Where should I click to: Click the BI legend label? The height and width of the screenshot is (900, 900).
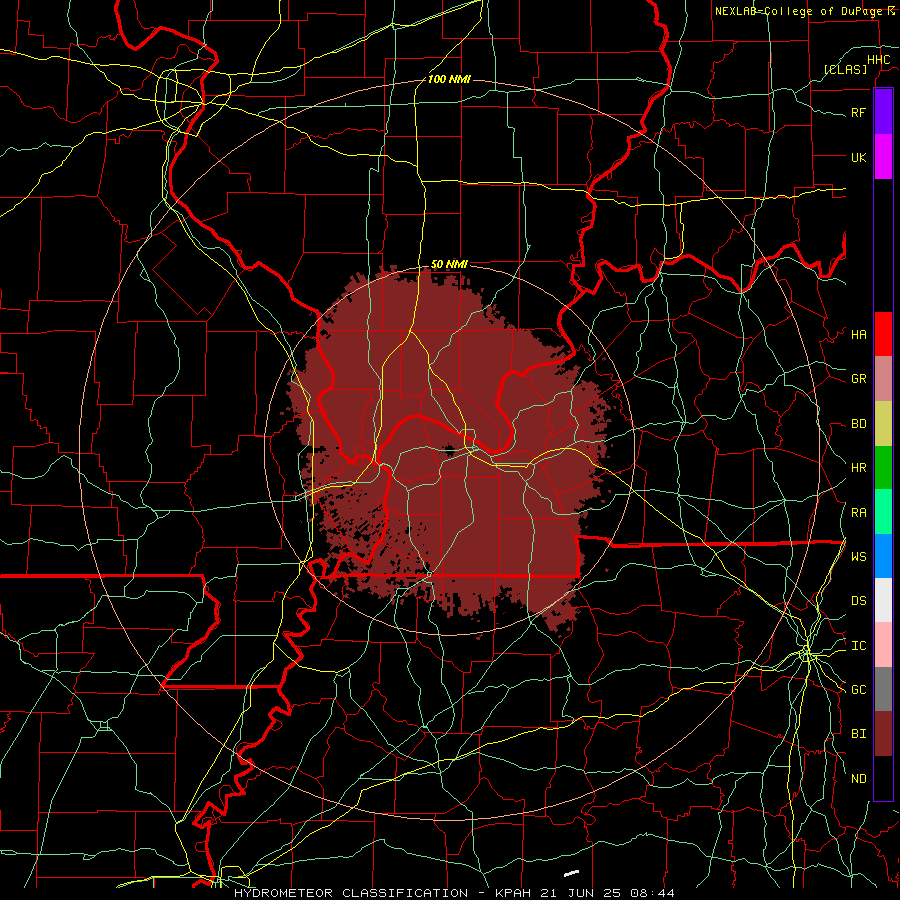click(x=858, y=734)
